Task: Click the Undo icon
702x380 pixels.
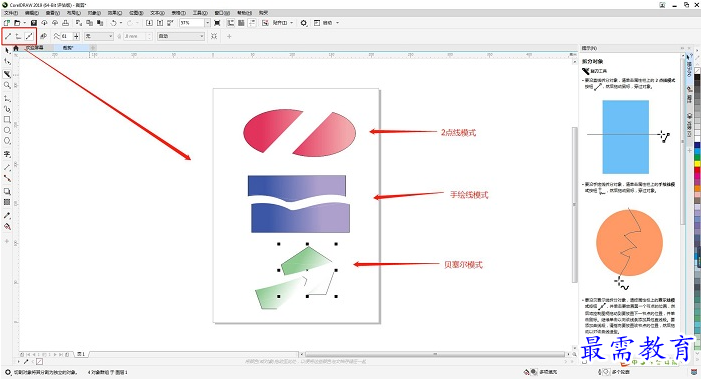Action: coord(114,23)
